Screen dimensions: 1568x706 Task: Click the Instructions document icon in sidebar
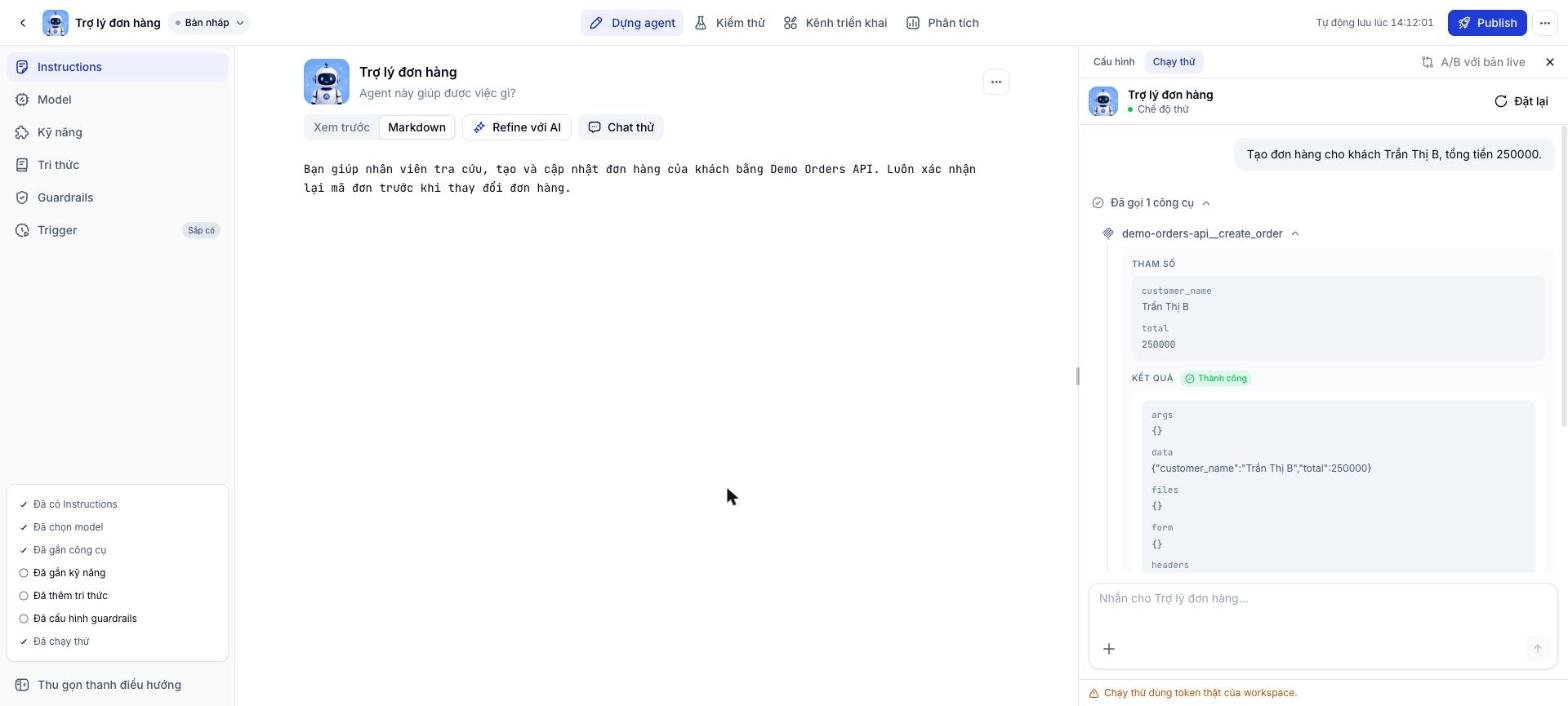coord(22,67)
